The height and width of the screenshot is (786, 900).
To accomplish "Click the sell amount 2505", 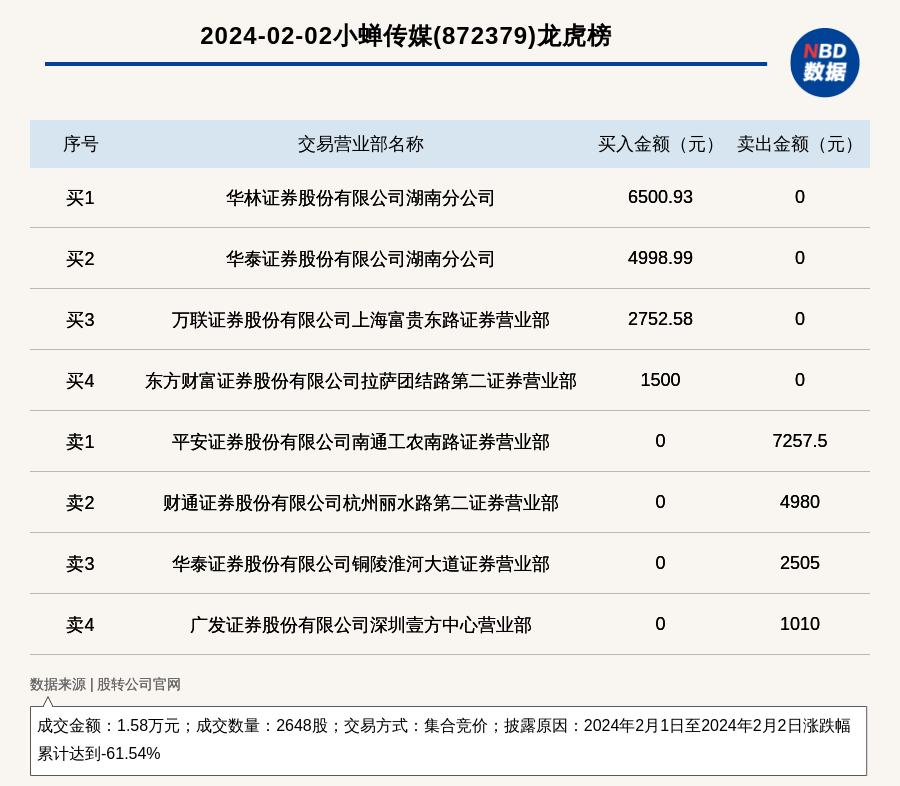I will click(800, 563).
